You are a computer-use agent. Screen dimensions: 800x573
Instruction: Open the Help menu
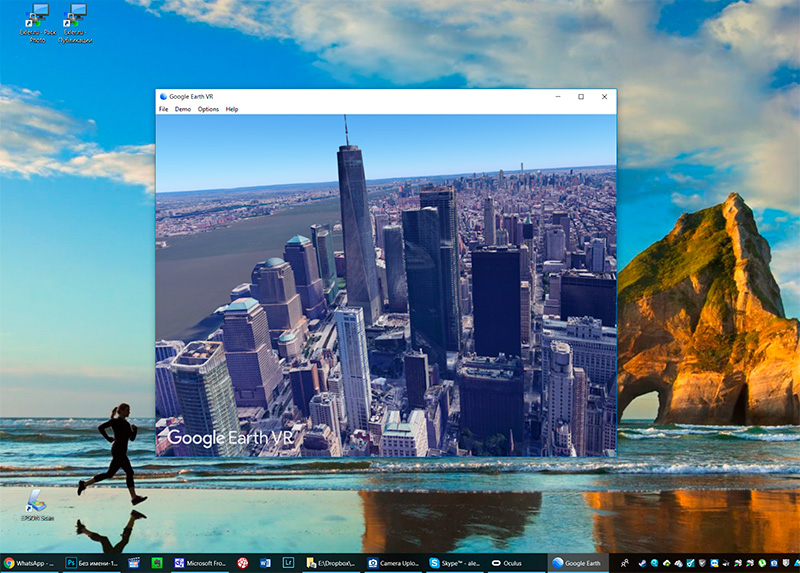[x=232, y=109]
